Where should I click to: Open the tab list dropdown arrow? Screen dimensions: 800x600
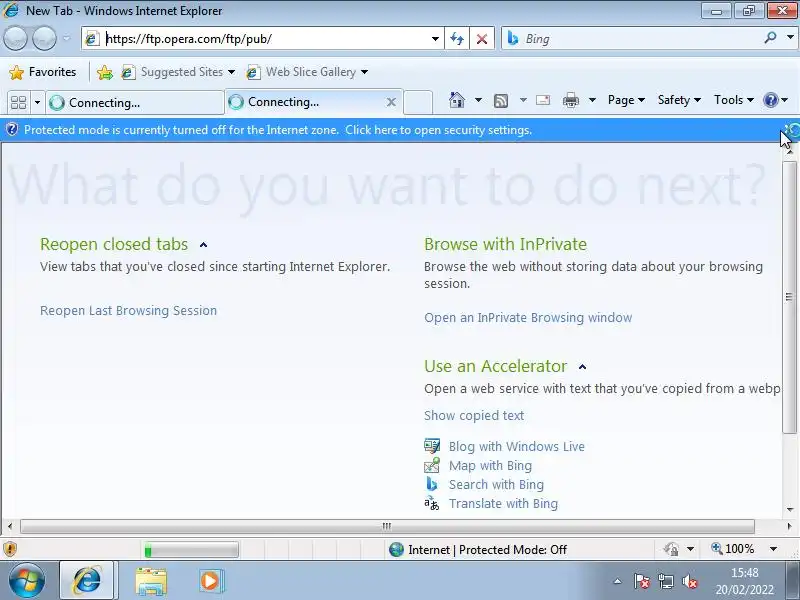[x=37, y=103]
